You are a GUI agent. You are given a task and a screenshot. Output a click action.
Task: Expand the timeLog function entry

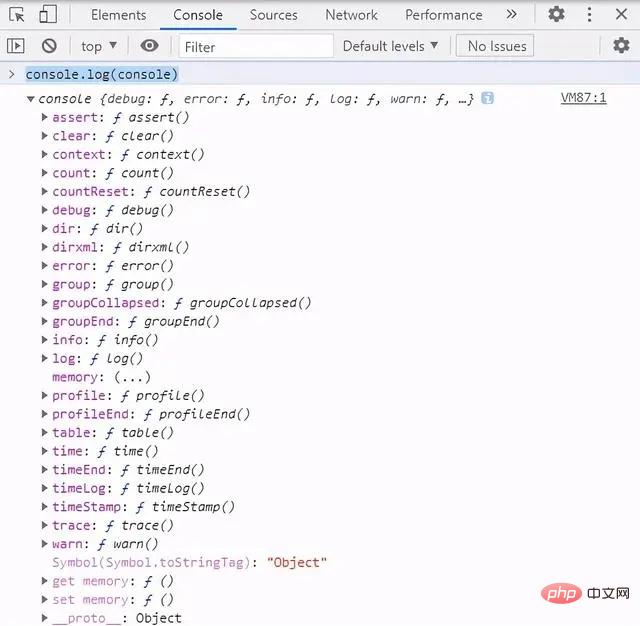coord(44,488)
